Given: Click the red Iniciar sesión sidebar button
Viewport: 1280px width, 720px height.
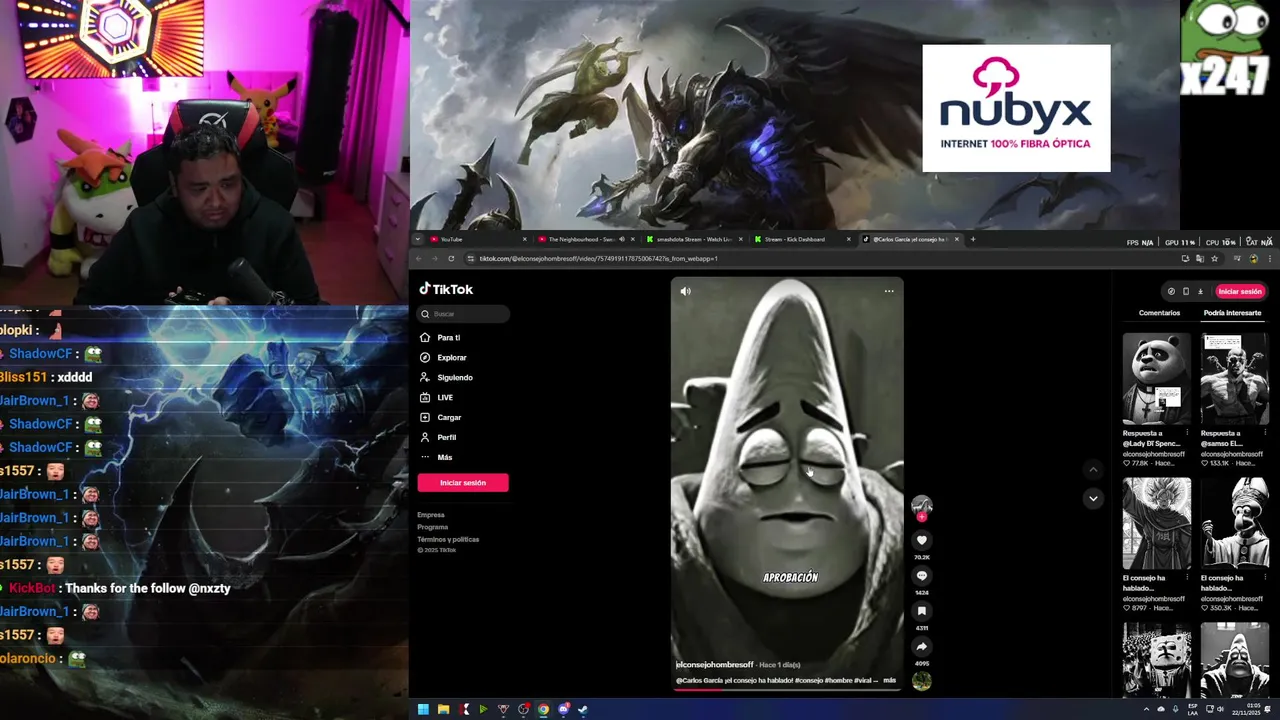Looking at the screenshot, I should tap(463, 483).
